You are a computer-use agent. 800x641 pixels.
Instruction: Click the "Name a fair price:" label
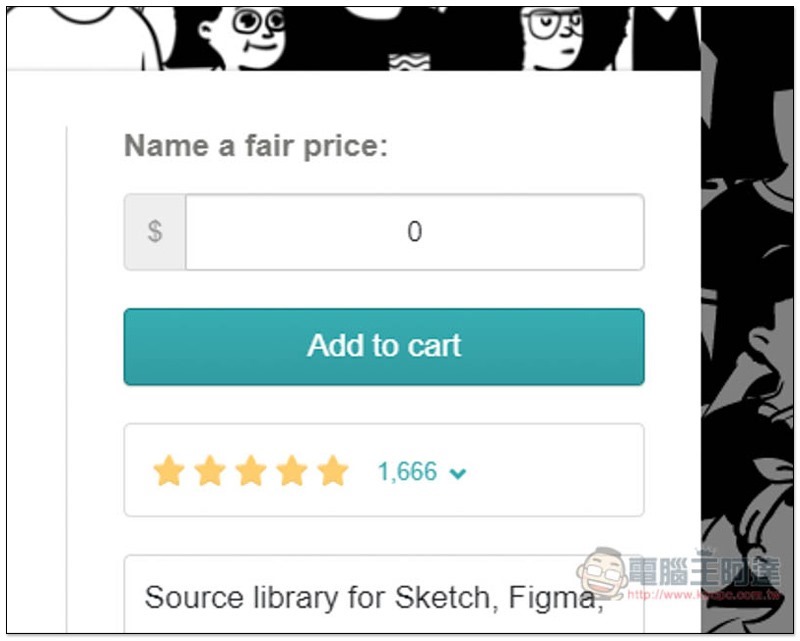coord(255,146)
